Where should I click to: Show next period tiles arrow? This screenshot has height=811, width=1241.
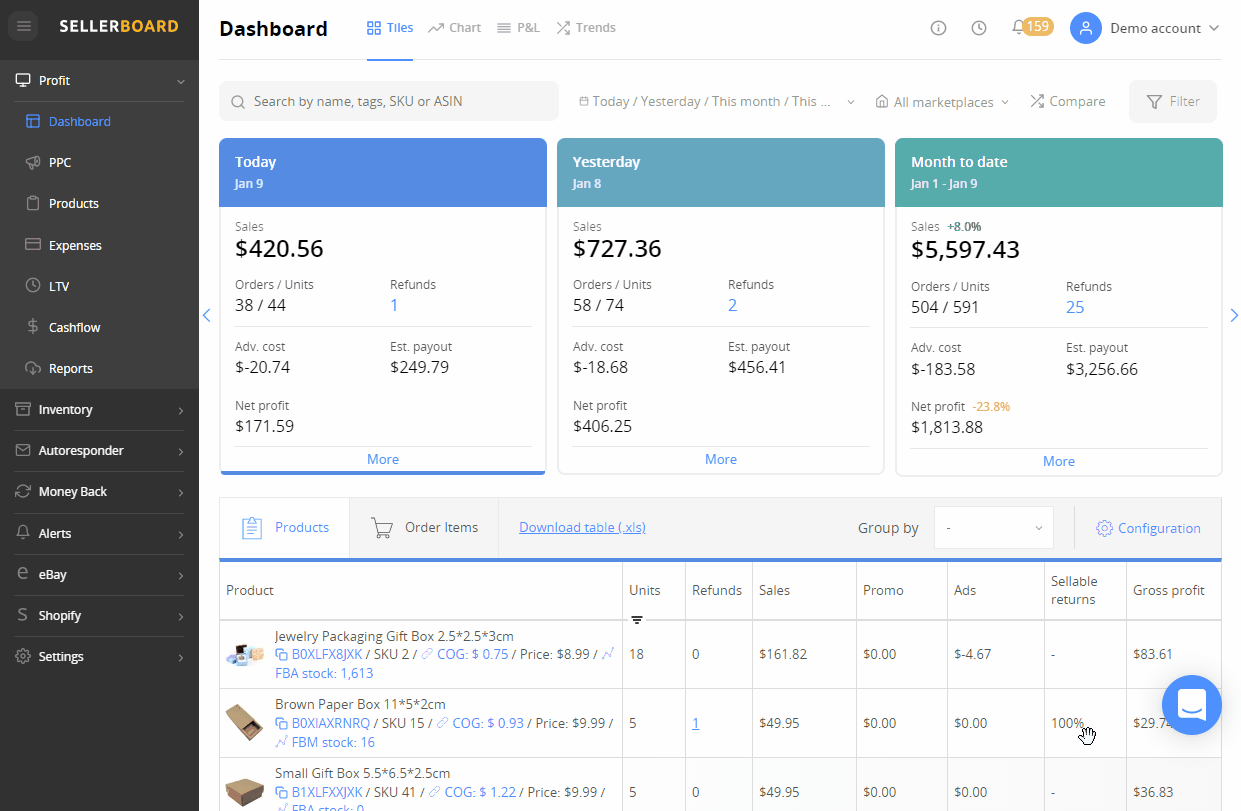click(x=1234, y=315)
